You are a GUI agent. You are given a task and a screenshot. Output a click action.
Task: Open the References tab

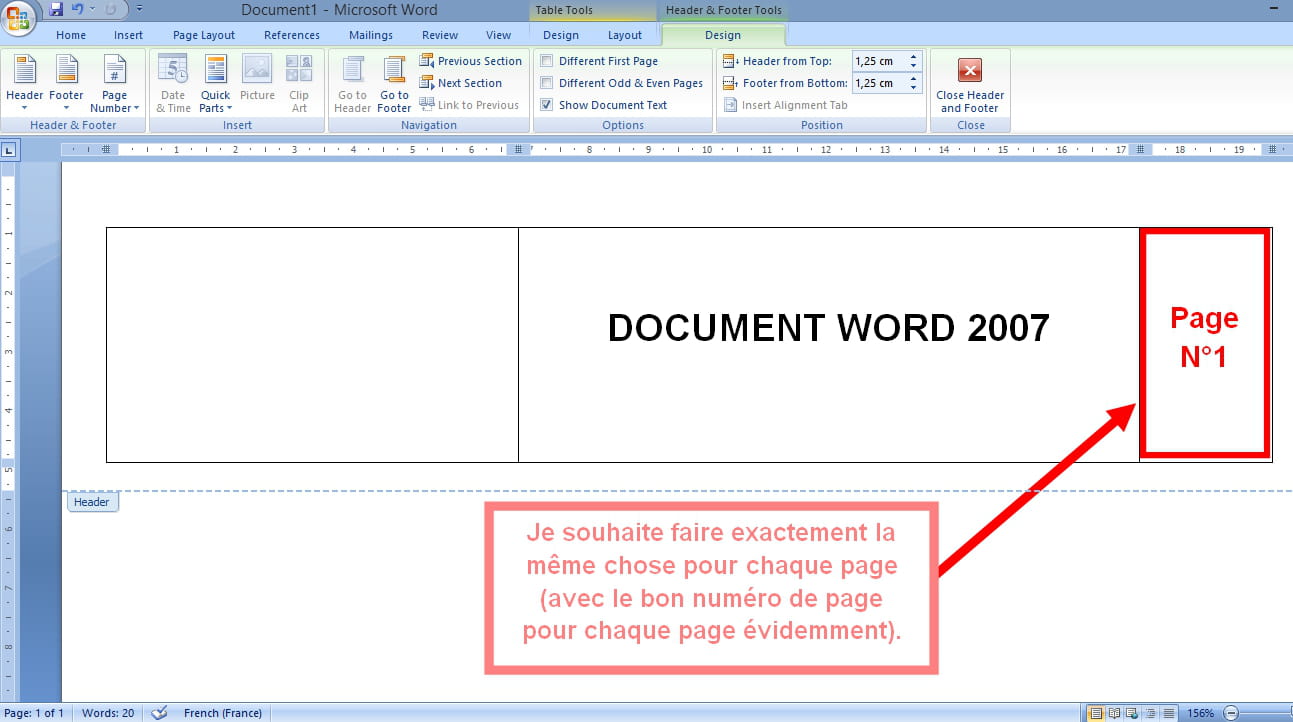(x=291, y=35)
